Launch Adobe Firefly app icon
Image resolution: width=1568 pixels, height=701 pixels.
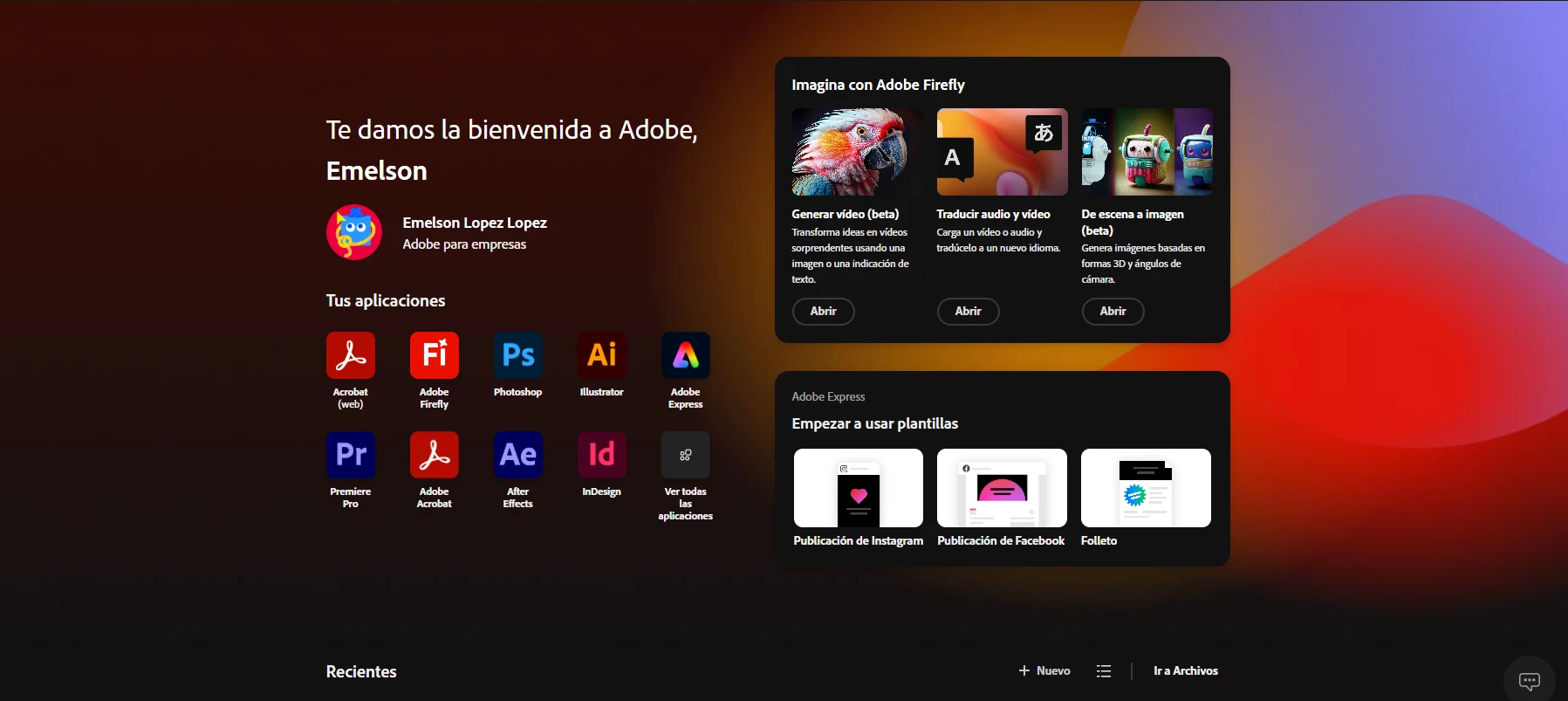[x=435, y=355]
